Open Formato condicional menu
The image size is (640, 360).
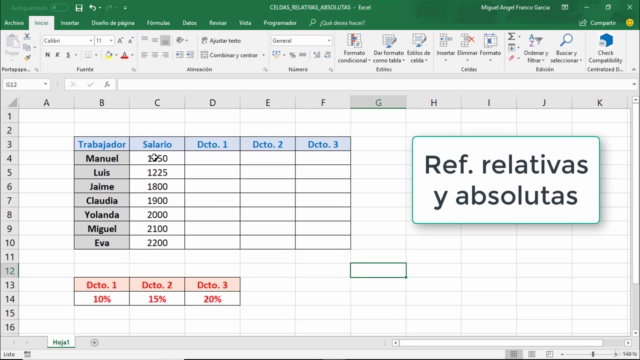coord(354,48)
